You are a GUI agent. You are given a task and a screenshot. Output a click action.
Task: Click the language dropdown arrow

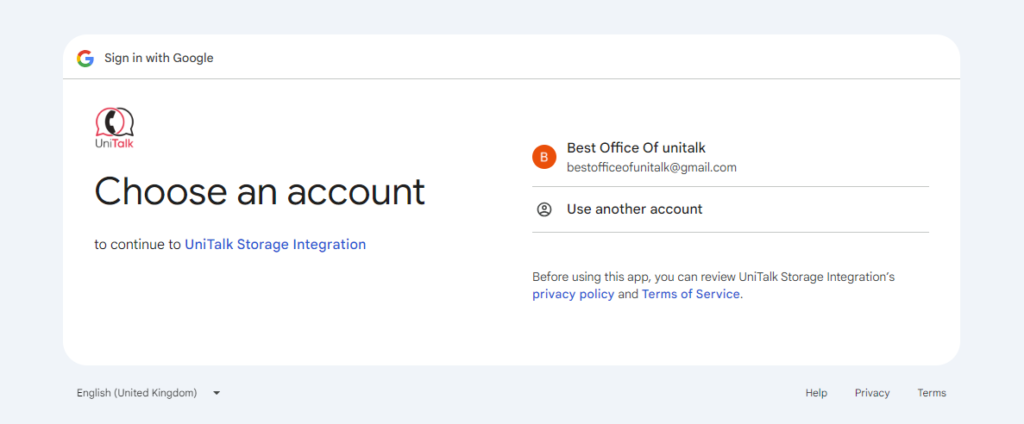216,393
